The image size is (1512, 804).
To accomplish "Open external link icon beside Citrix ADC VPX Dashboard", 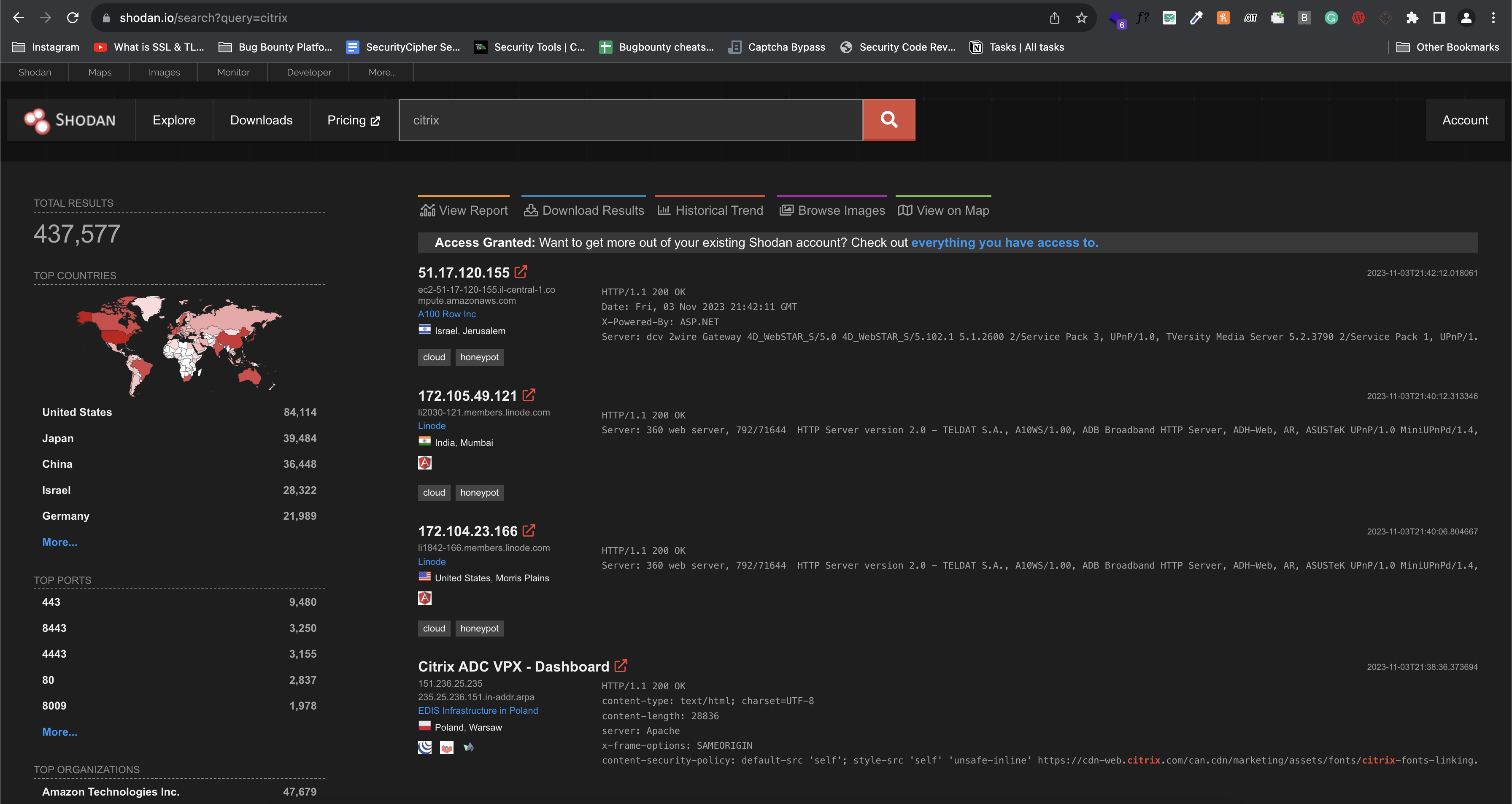I will 621,666.
